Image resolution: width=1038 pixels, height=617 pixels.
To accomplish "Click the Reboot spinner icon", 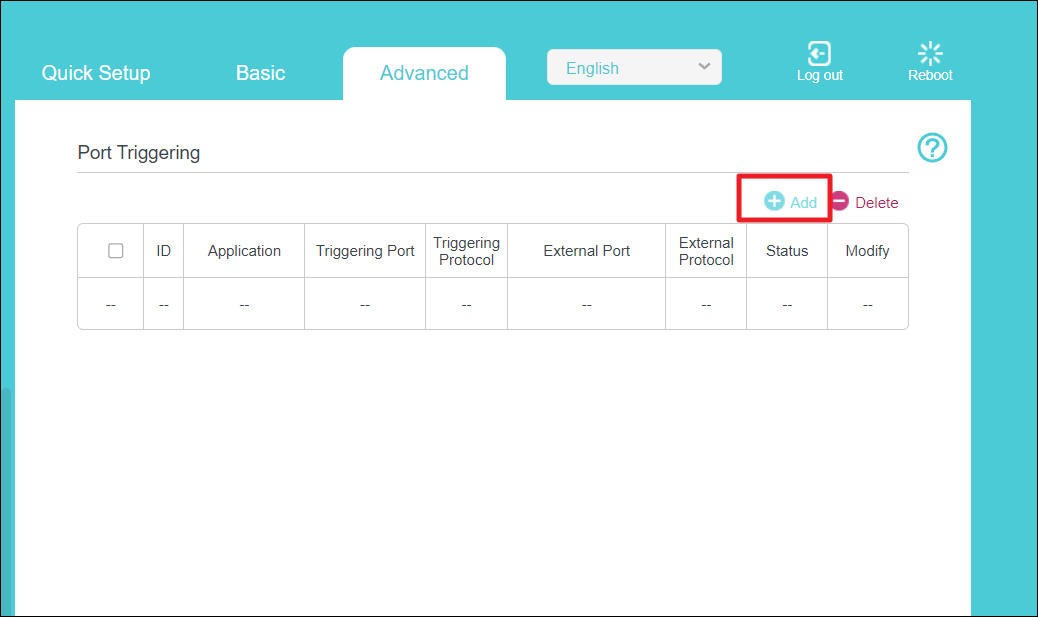I will 930,54.
